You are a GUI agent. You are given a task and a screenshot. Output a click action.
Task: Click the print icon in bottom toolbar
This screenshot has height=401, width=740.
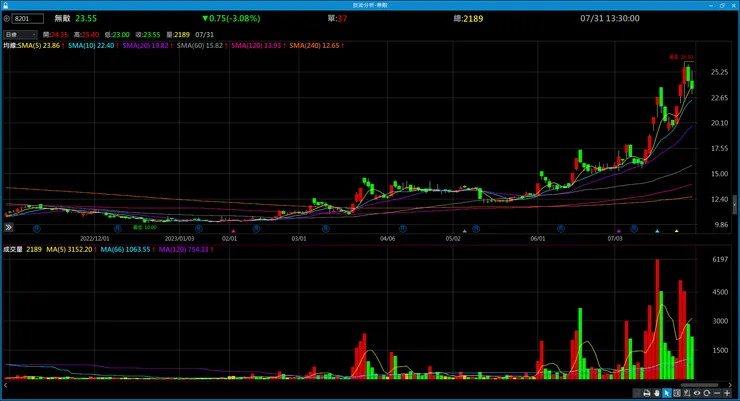[x=647, y=393]
